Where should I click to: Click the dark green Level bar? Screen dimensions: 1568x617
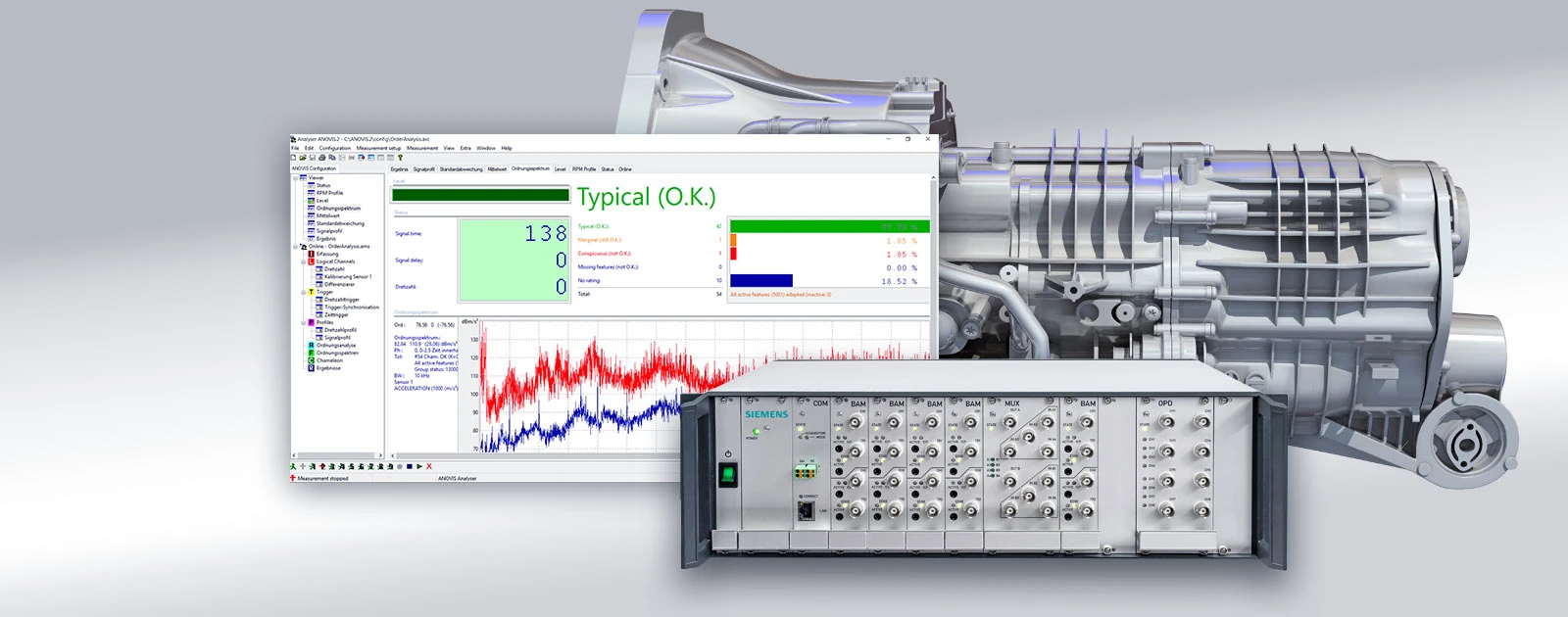click(x=480, y=196)
